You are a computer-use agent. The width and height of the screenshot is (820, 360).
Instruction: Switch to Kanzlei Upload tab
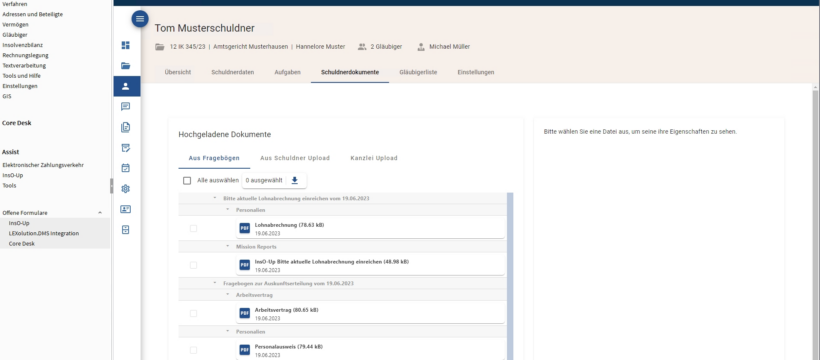pyautogui.click(x=374, y=158)
